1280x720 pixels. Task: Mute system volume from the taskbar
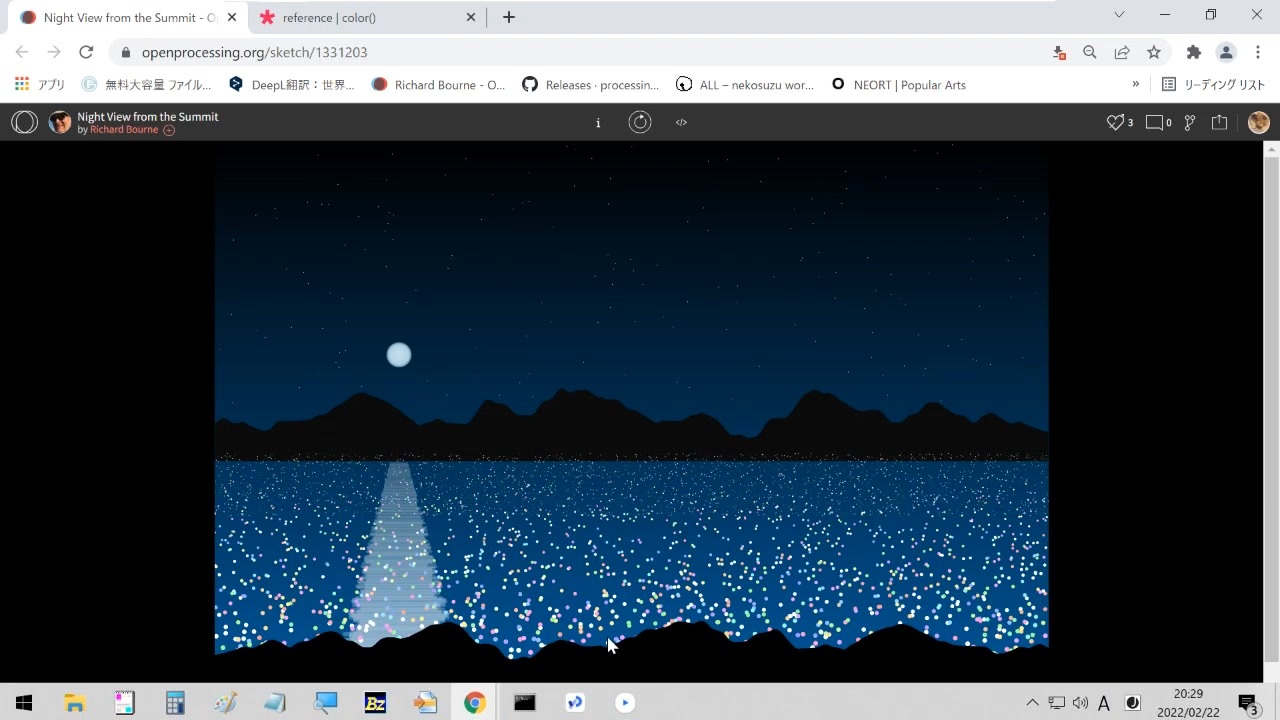(1081, 703)
